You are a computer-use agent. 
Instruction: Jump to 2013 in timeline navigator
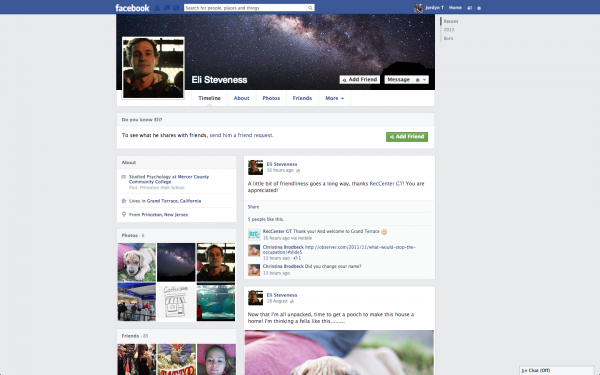point(449,29)
